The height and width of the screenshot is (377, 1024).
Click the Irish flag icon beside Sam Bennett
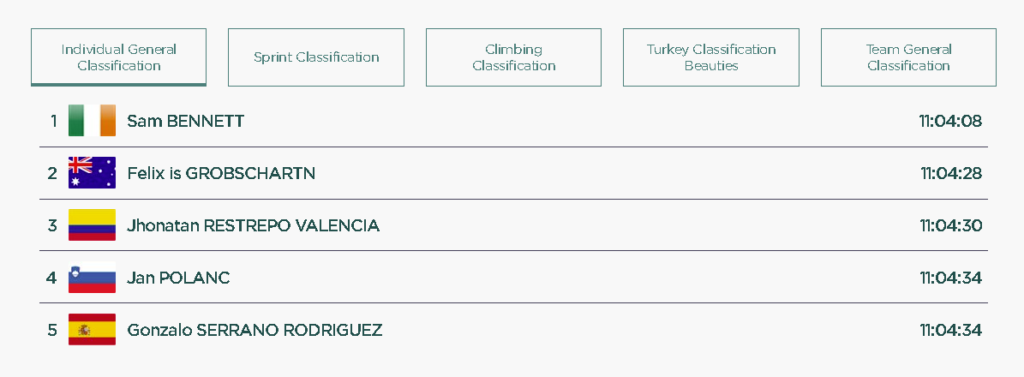[92, 121]
